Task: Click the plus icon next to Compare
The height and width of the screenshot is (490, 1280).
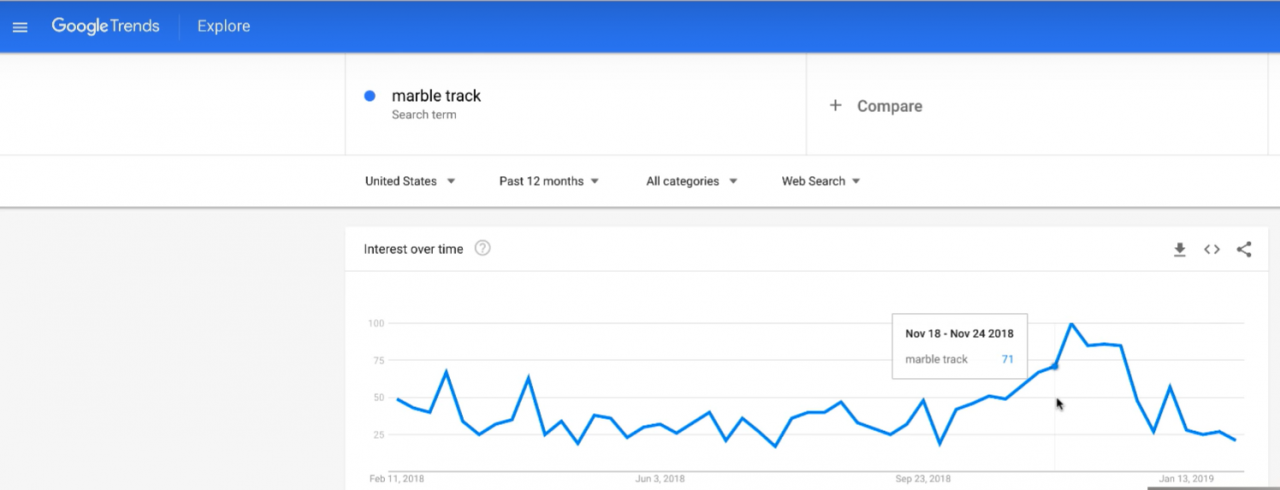Action: [x=836, y=106]
